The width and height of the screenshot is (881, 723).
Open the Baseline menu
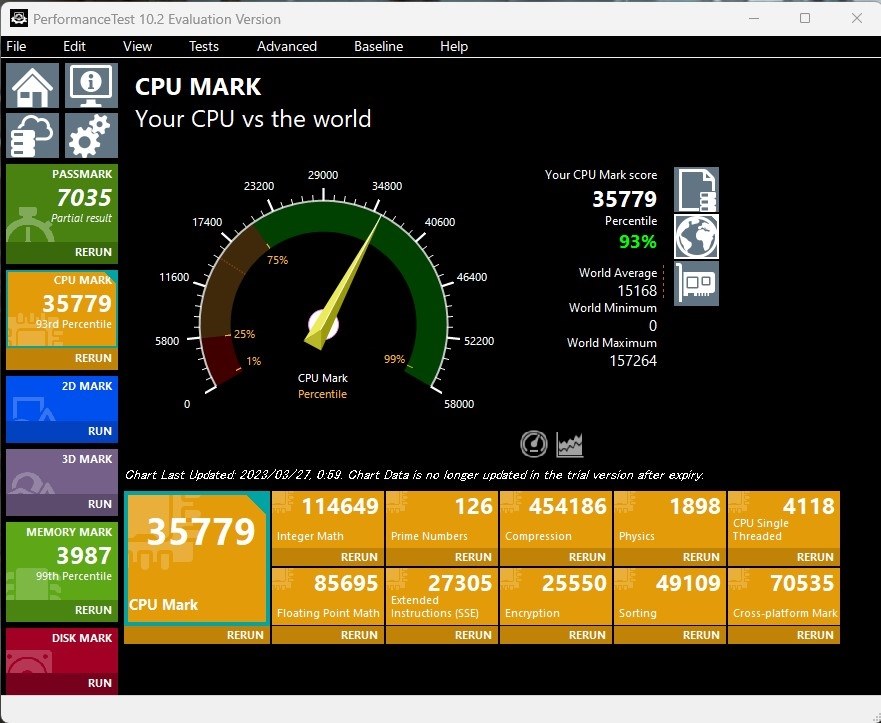[378, 46]
